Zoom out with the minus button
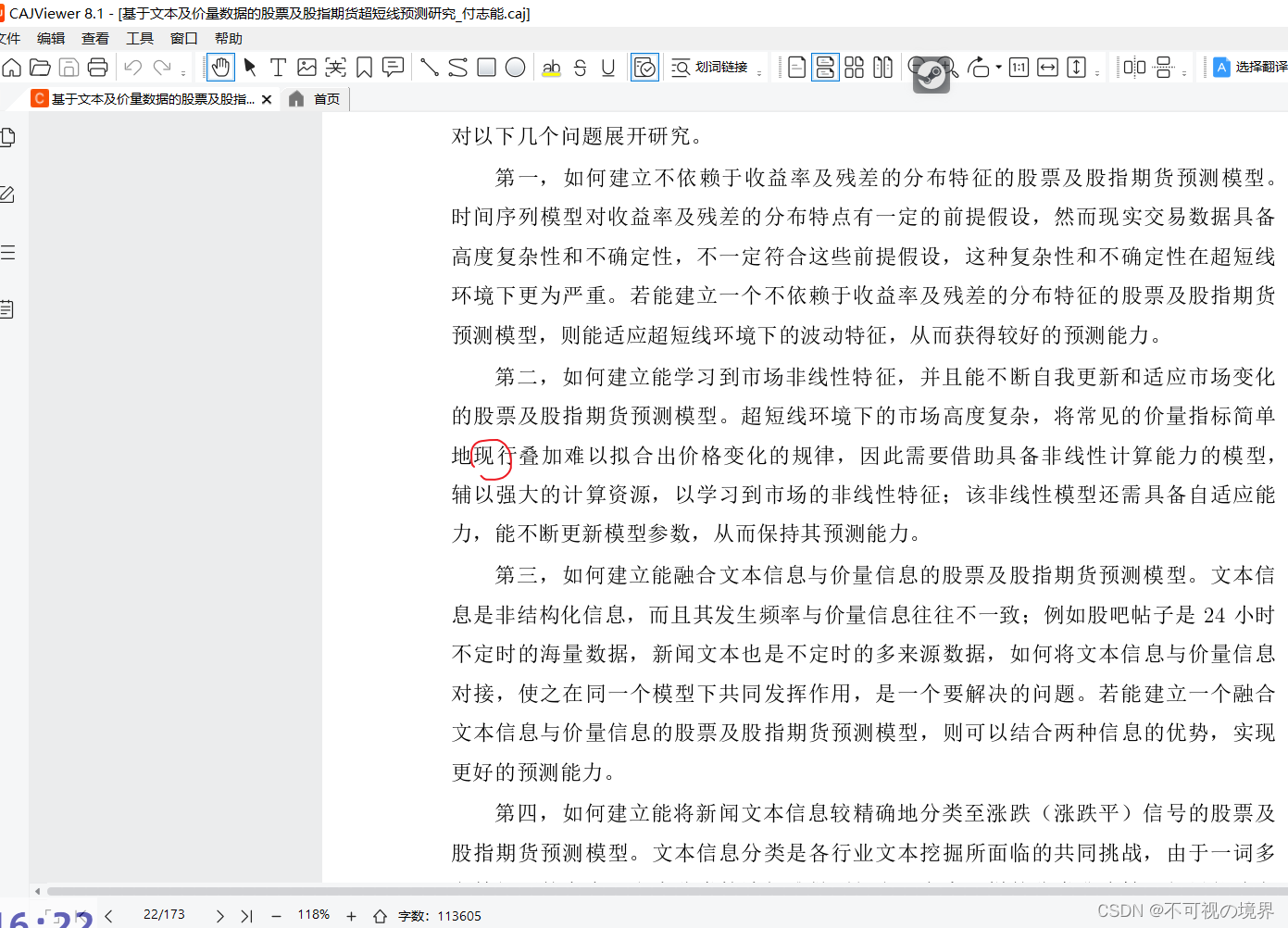 click(x=276, y=916)
